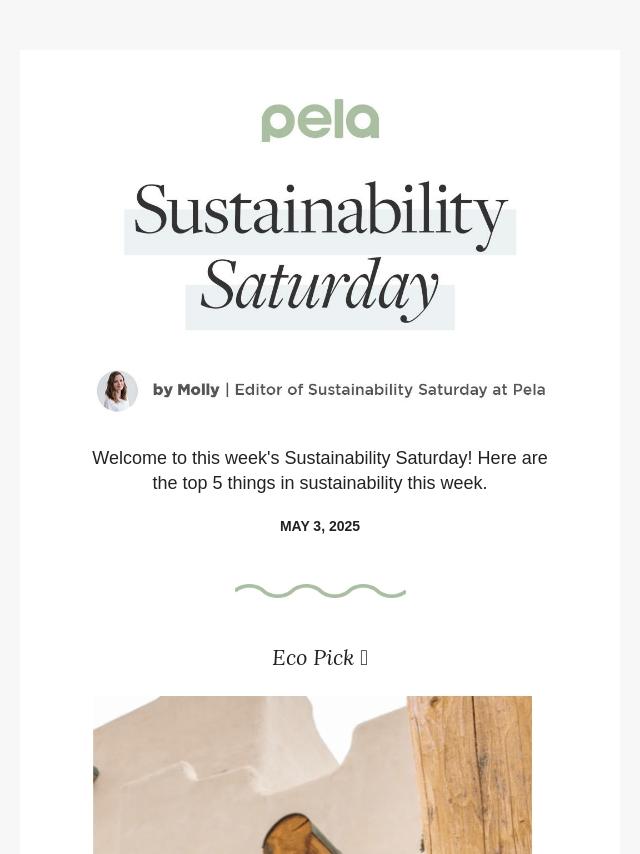
Task: Click the green wavy divider graphic
Action: point(320,591)
